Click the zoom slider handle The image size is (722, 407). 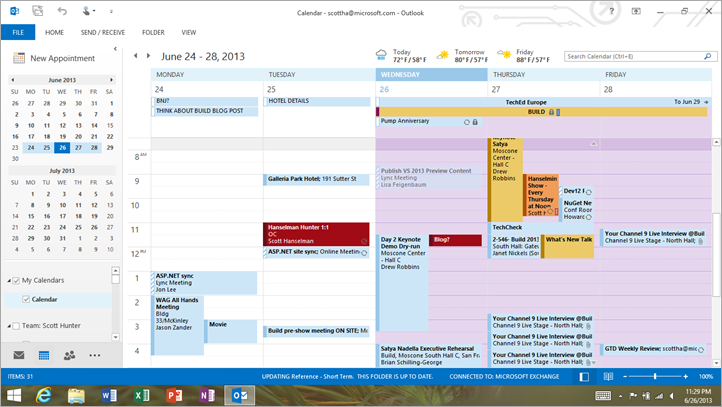(x=655, y=377)
